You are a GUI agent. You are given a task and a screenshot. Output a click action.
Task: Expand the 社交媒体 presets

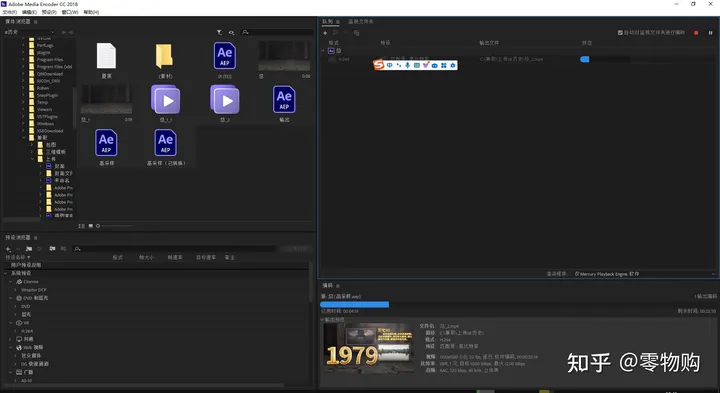tap(15, 355)
